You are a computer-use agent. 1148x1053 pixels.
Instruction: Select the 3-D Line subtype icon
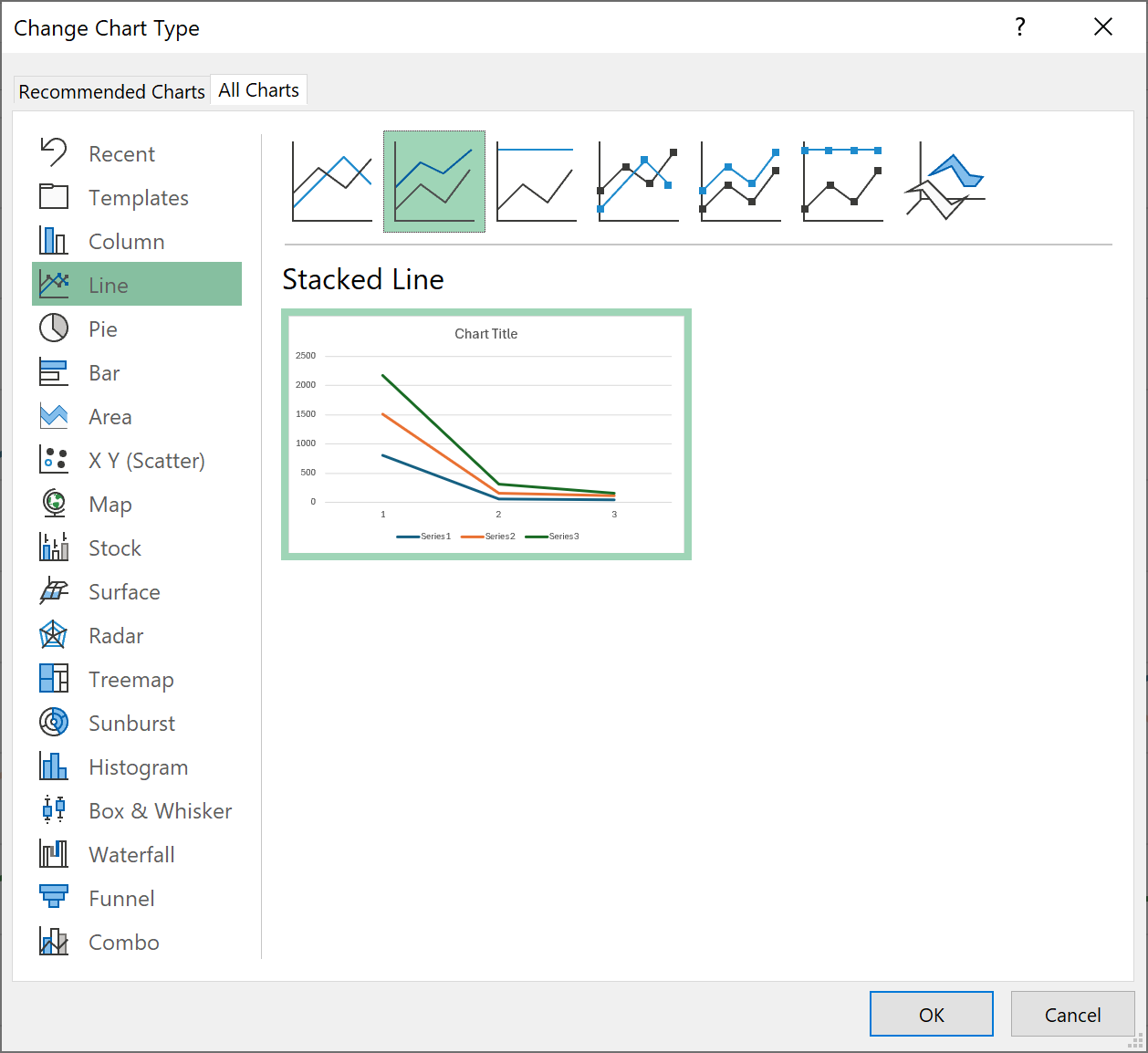point(945,182)
